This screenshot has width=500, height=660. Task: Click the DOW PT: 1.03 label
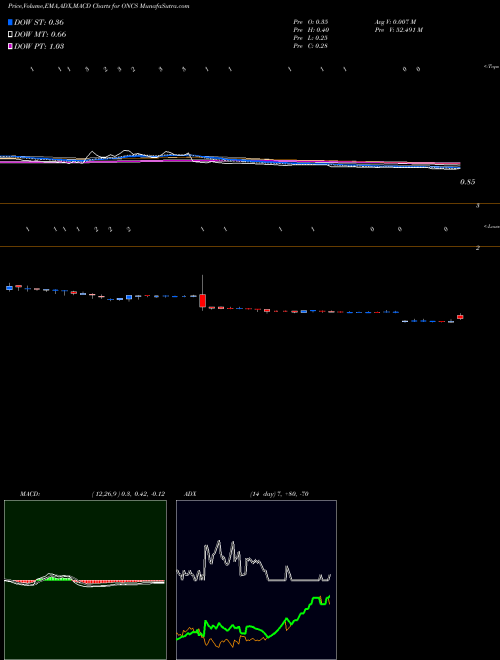coord(39,46)
